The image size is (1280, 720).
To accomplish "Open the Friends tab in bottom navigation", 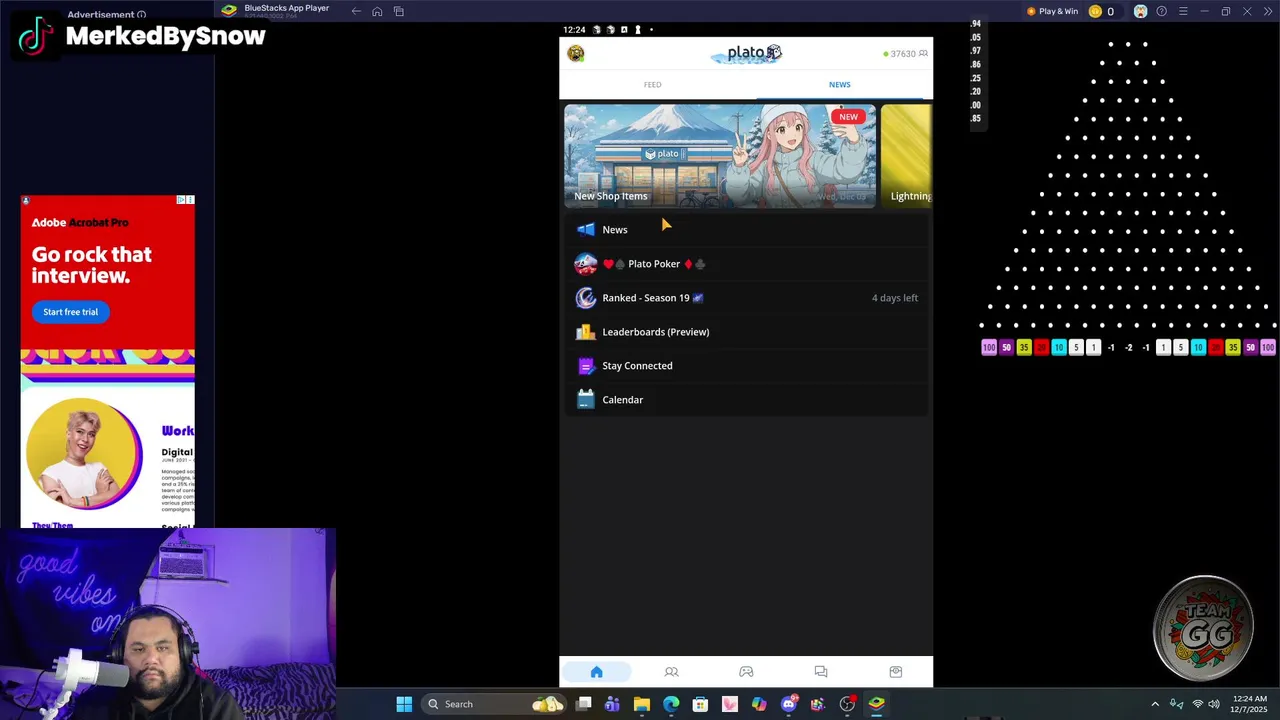I will click(671, 672).
